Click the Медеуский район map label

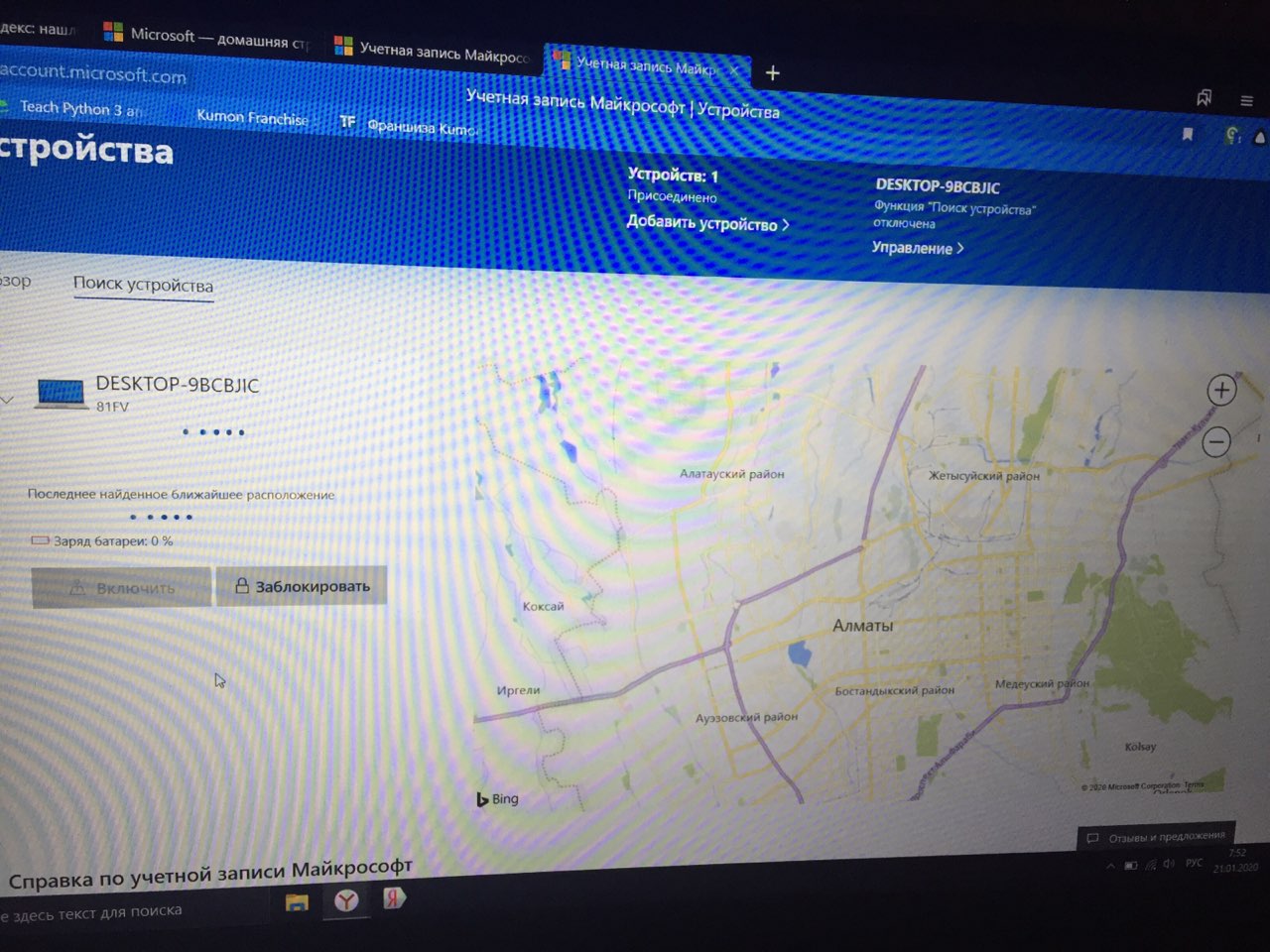1042,683
